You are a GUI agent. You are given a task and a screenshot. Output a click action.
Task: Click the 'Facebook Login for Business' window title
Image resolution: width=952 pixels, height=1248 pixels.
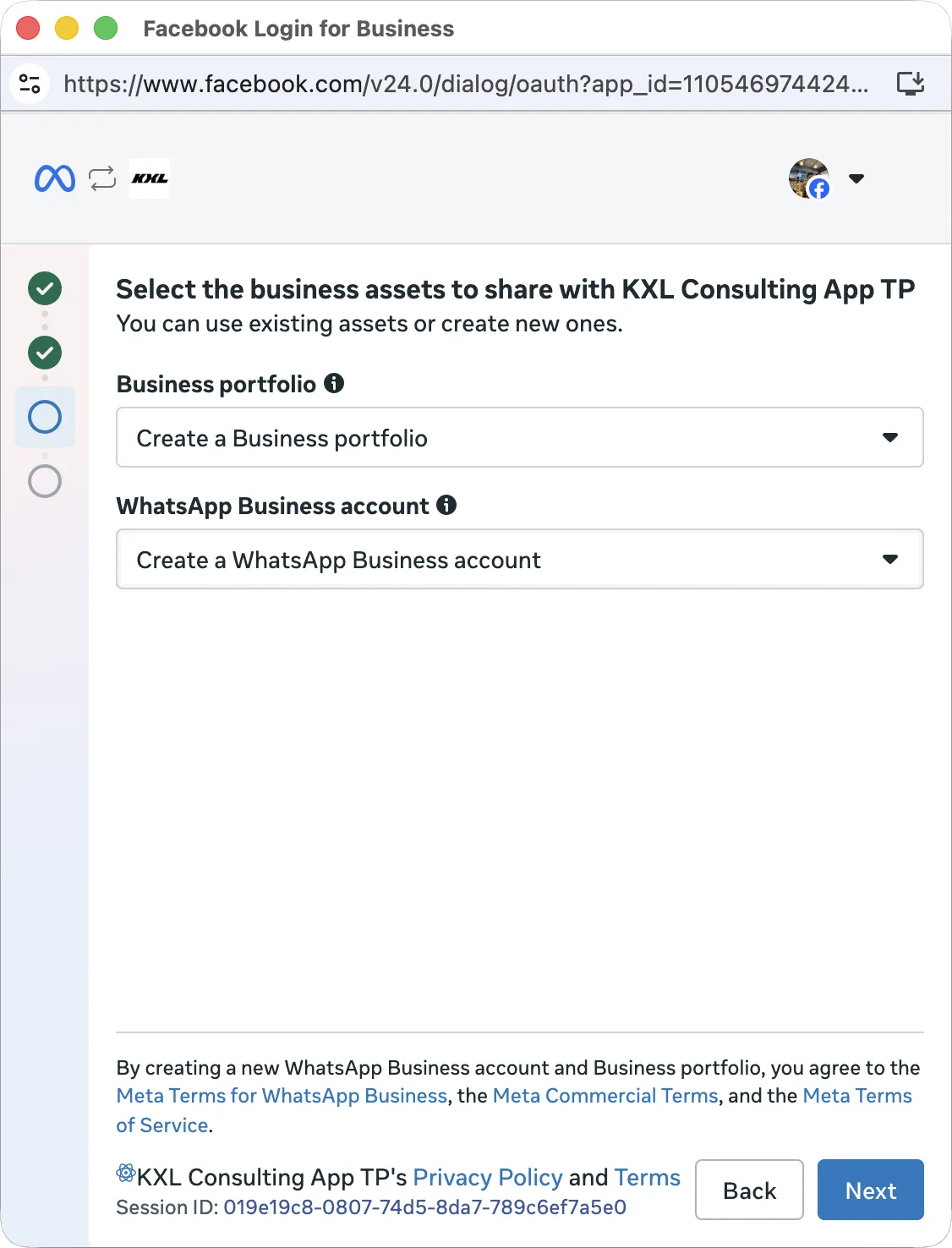coord(298,29)
